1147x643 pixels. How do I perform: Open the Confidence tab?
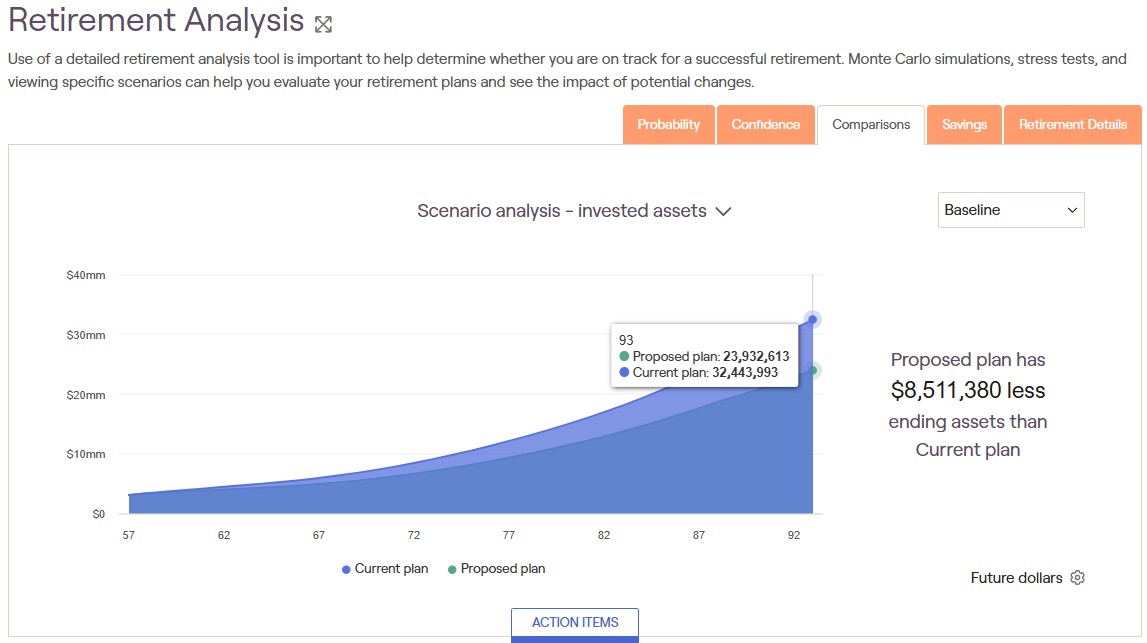coord(765,125)
